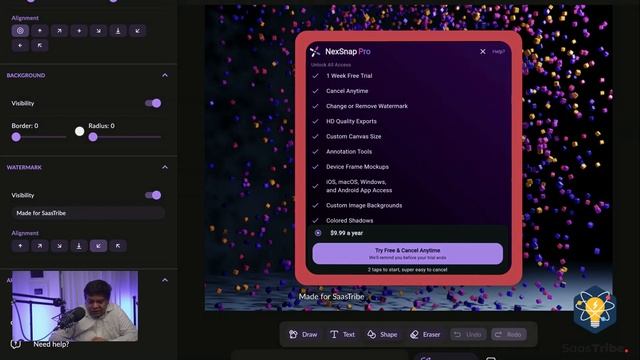Set watermark alignment to top

pos(20,246)
